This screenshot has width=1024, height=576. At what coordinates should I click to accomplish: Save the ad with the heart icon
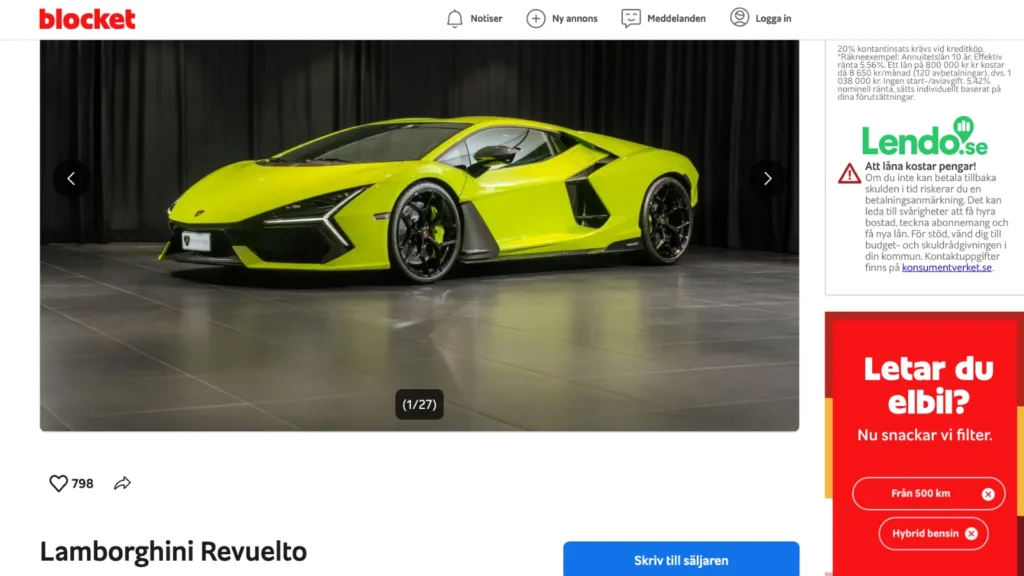pos(58,483)
